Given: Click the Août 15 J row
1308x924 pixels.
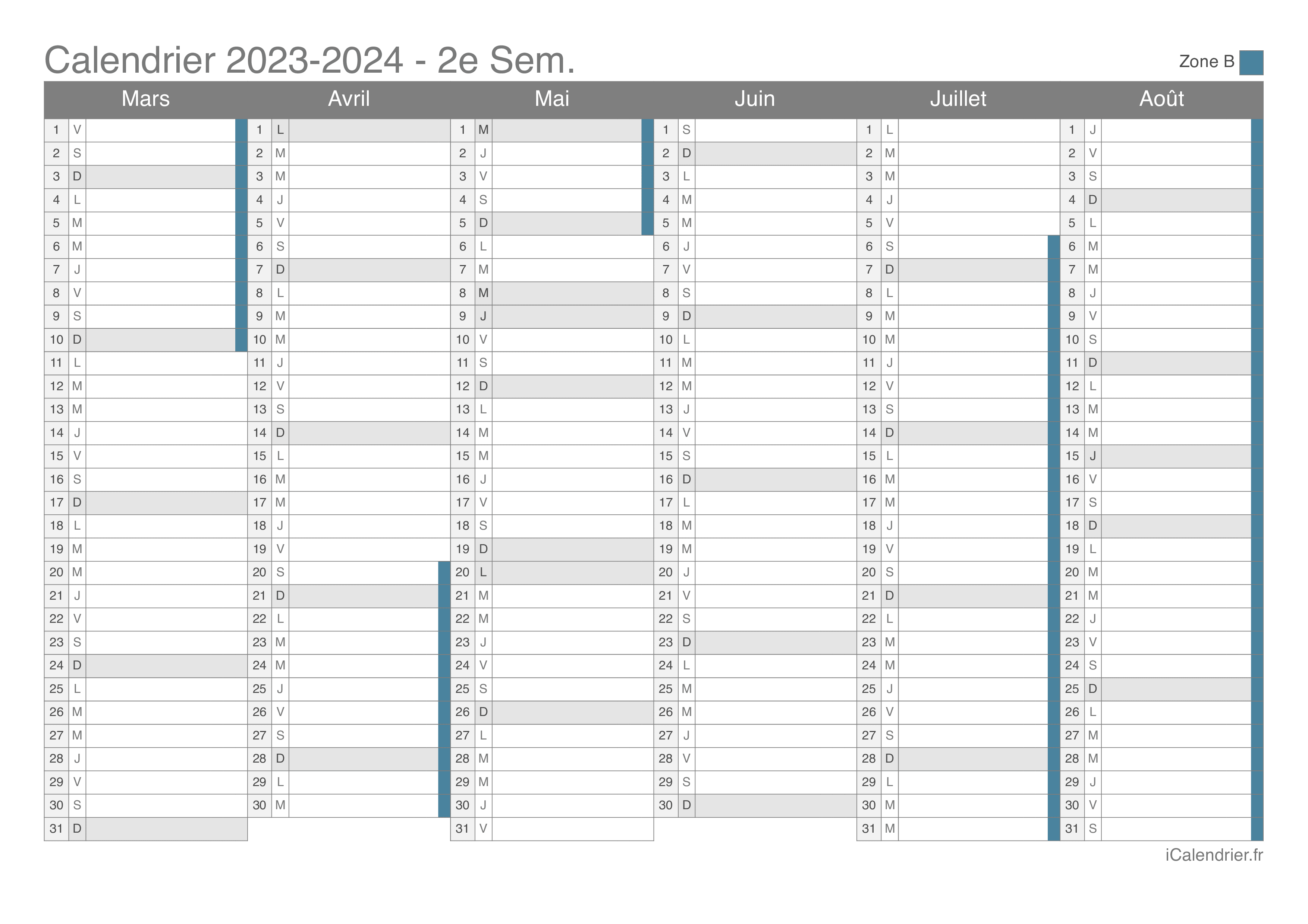Looking at the screenshot, I should coord(1161,456).
